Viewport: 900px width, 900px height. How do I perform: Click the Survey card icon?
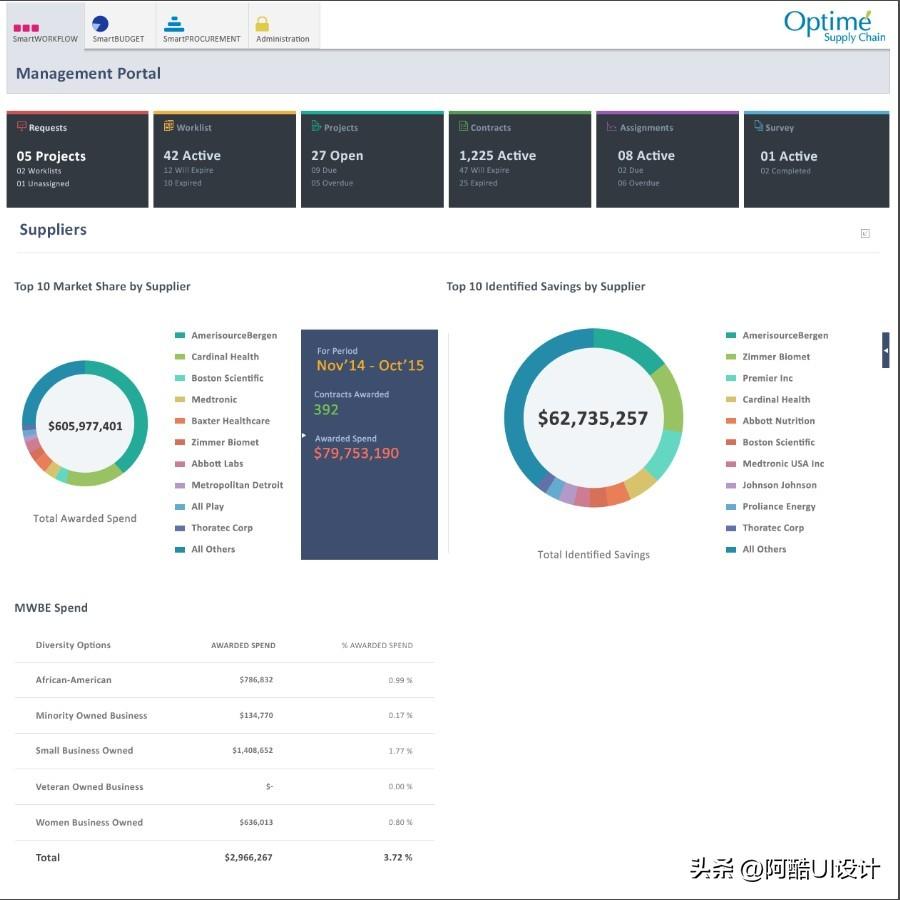(x=758, y=127)
